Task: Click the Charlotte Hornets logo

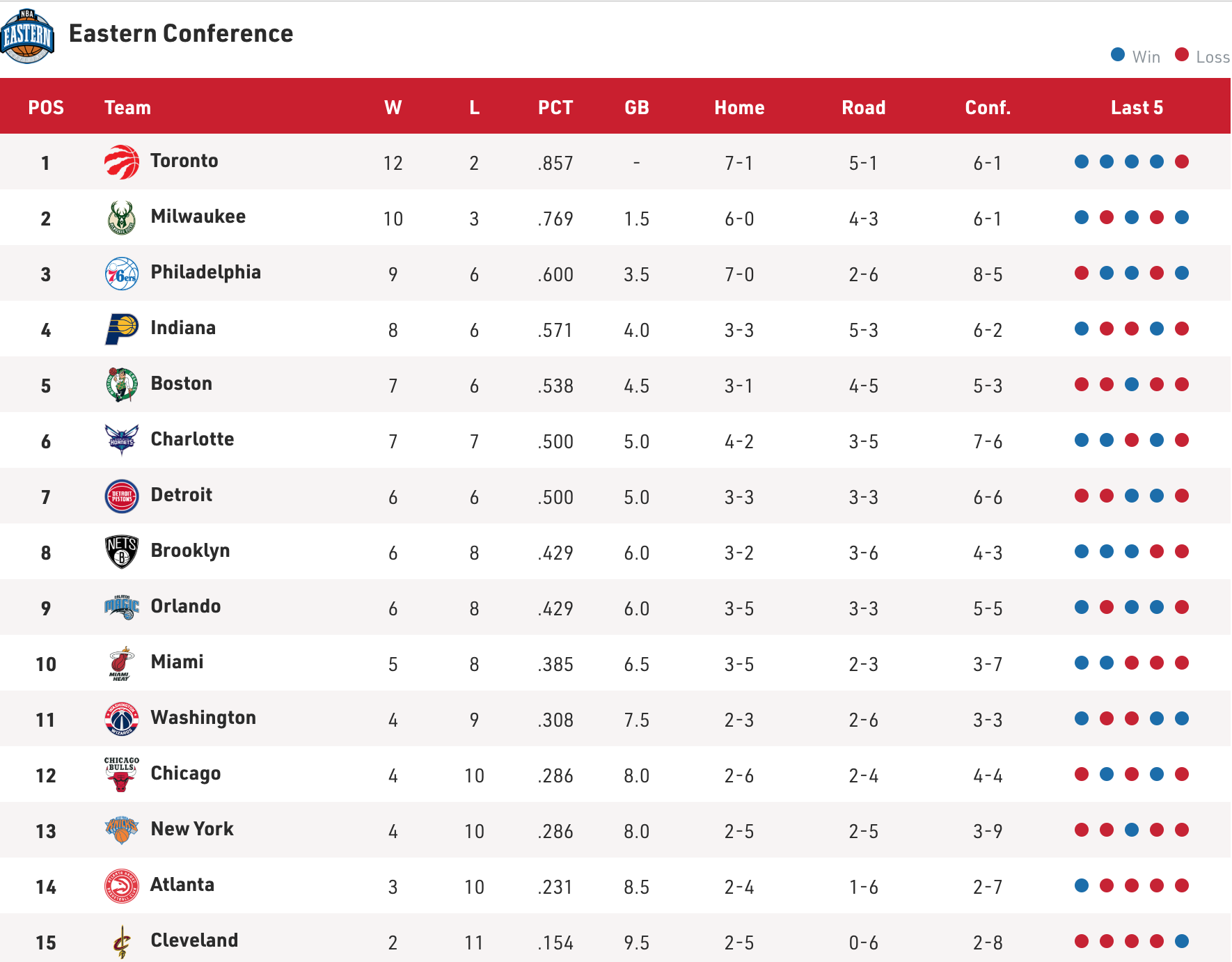Action: (x=122, y=440)
